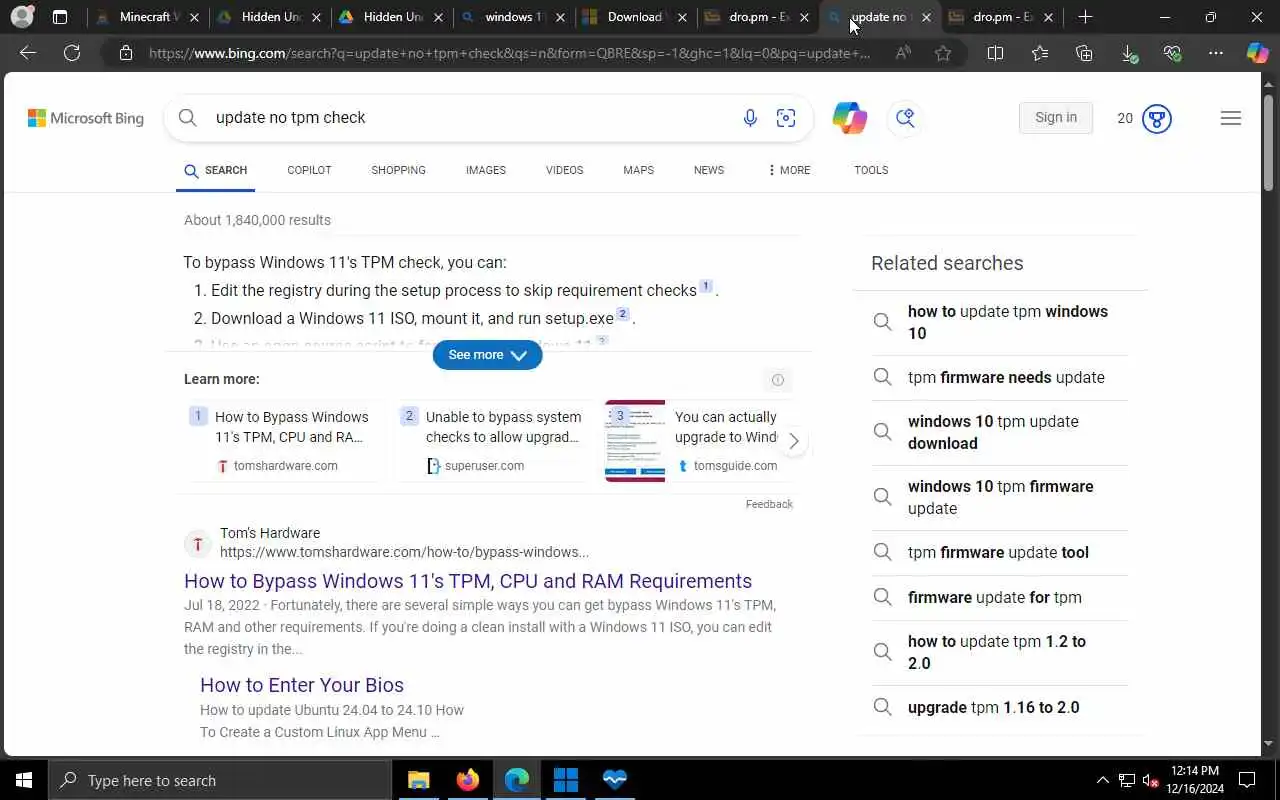
Task: Open the Learn more info icon
Action: pyautogui.click(x=778, y=379)
